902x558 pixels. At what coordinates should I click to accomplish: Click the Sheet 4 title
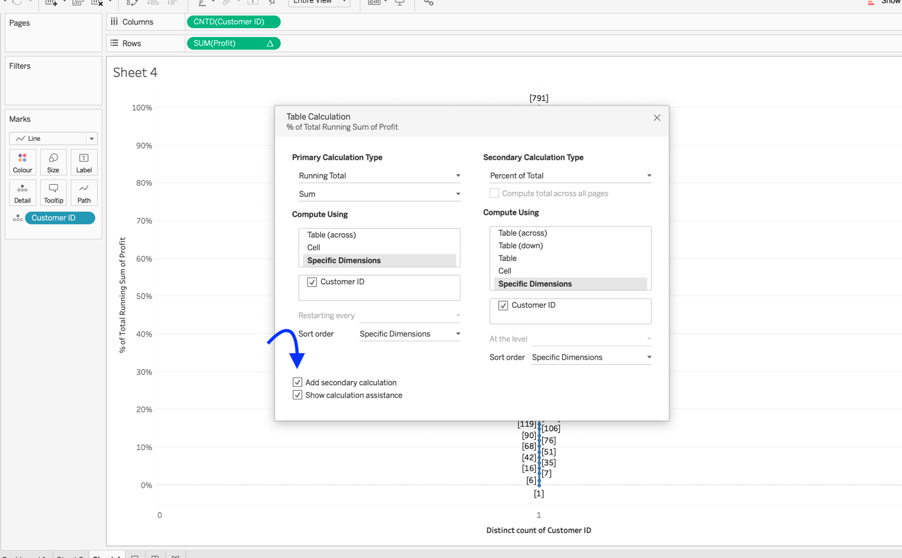(135, 72)
